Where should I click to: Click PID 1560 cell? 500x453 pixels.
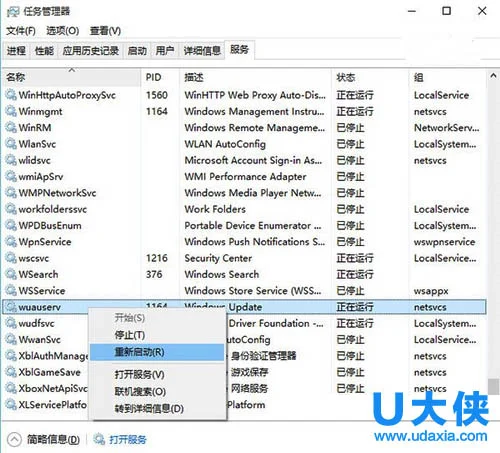(x=157, y=95)
